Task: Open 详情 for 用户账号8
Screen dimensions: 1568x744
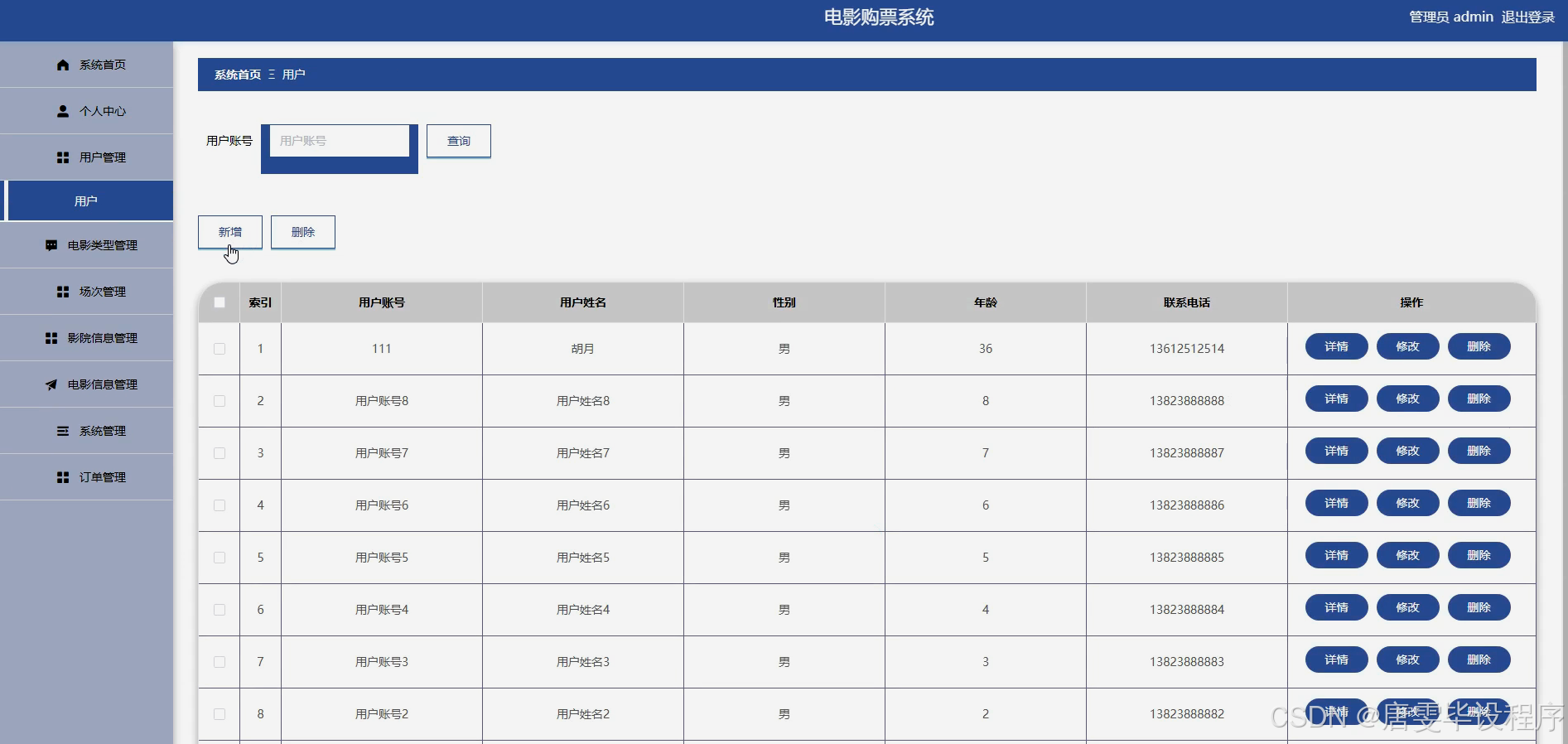Action: [x=1337, y=399]
